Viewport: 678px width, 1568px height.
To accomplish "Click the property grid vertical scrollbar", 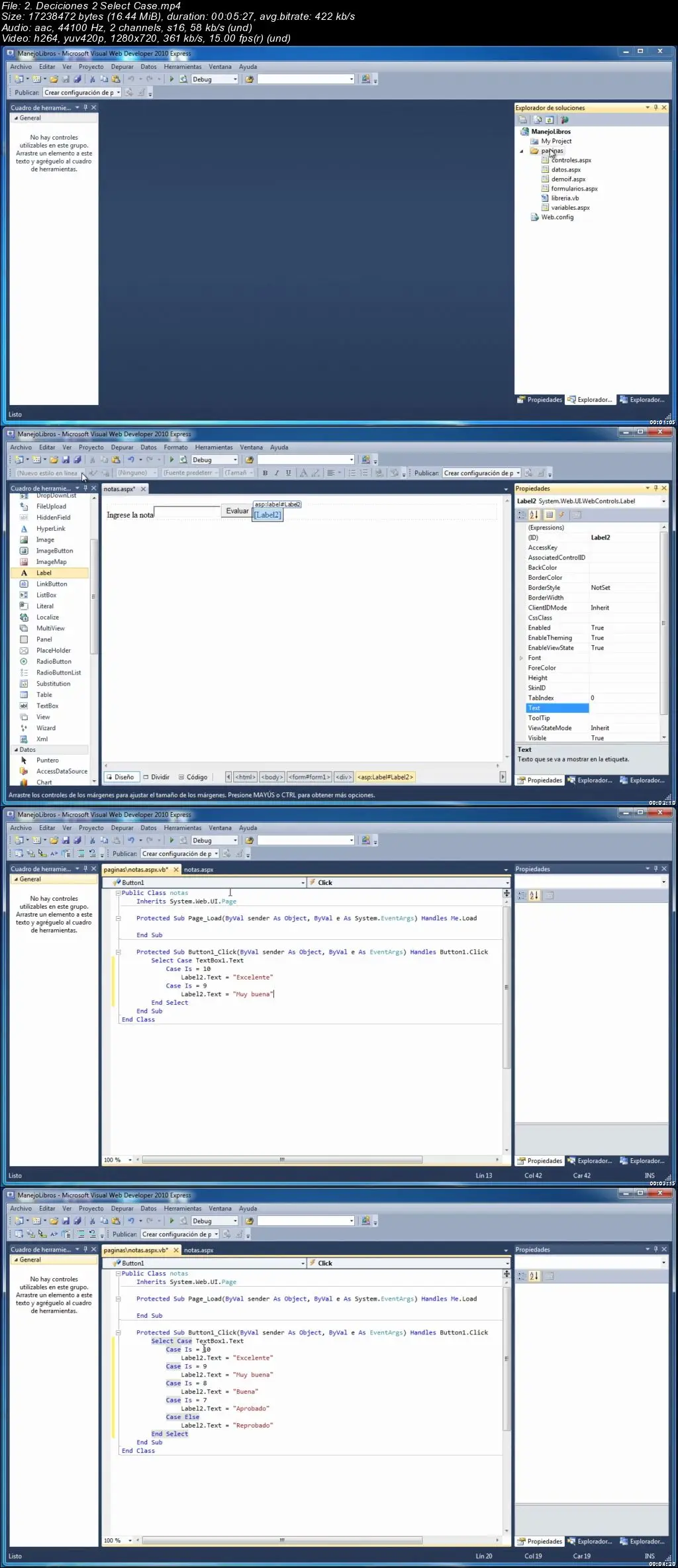I will click(663, 622).
